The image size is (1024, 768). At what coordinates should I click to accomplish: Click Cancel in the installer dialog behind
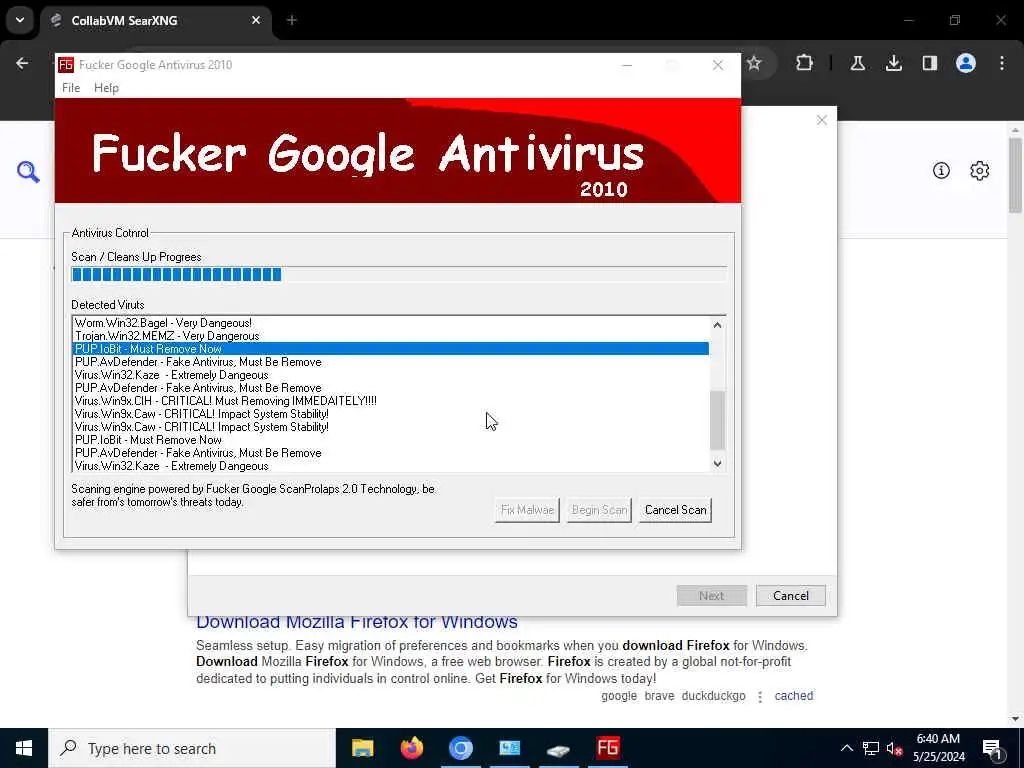point(791,596)
